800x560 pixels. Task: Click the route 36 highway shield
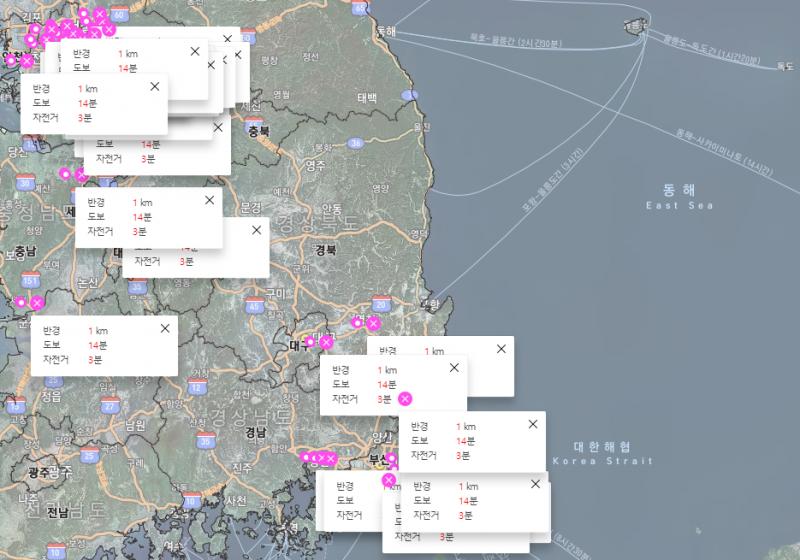[x=356, y=143]
